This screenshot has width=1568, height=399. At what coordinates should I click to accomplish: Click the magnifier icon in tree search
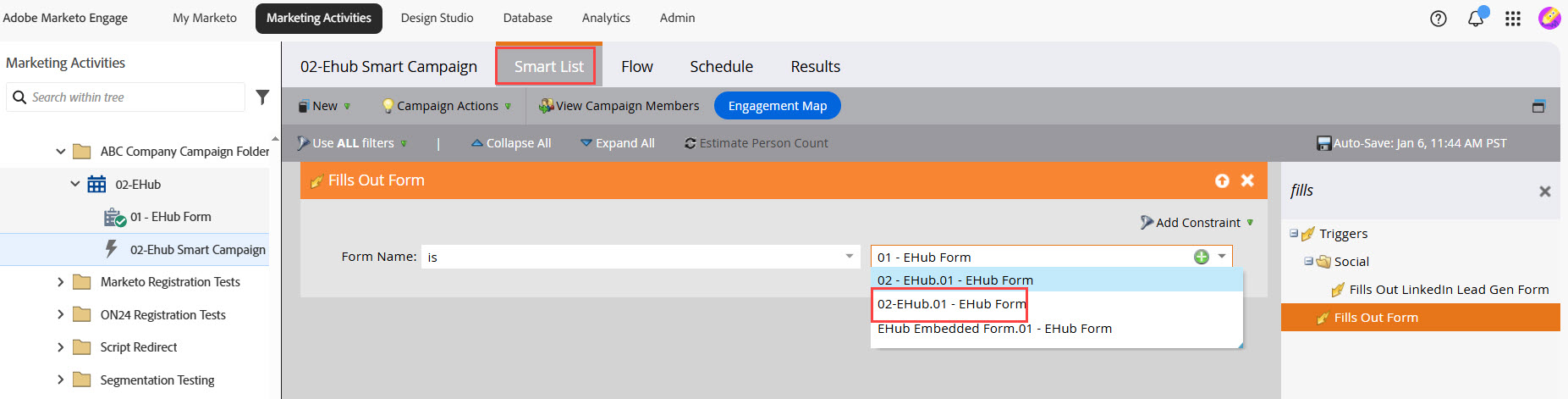[19, 97]
